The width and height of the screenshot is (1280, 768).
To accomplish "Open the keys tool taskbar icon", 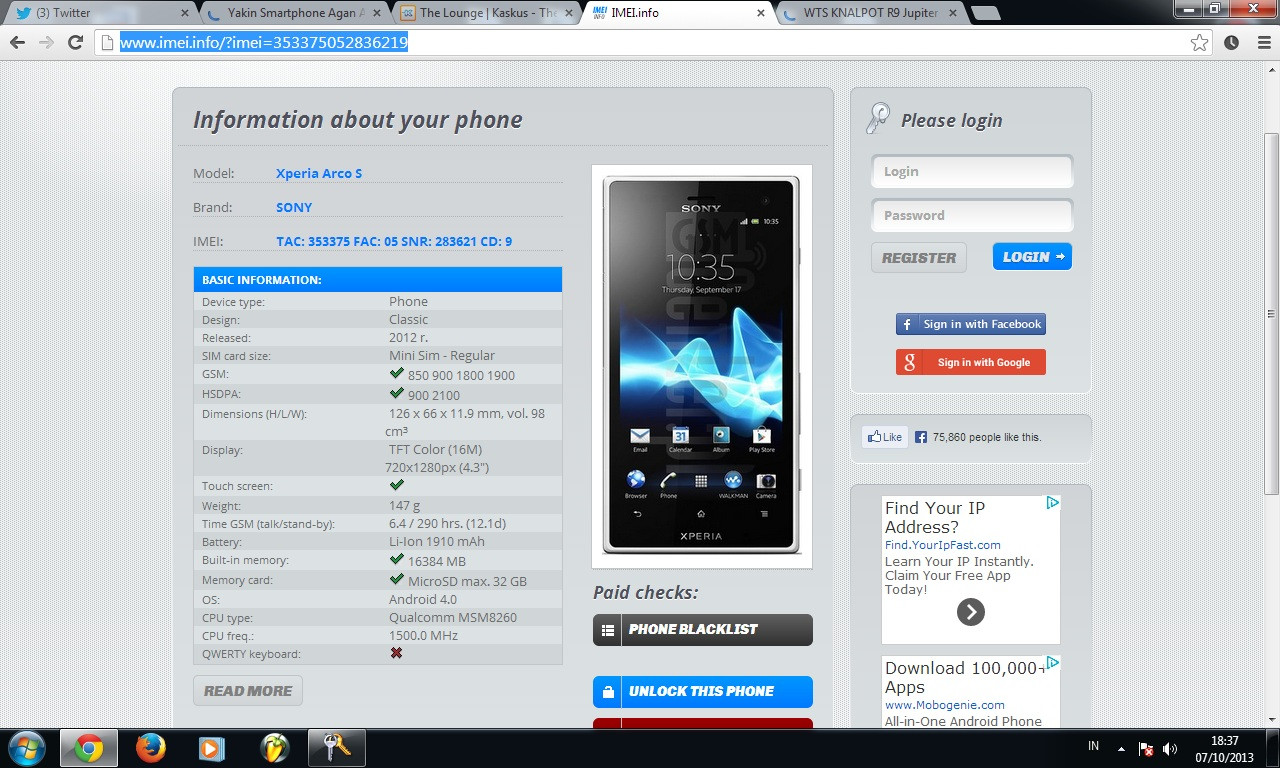I will [335, 748].
